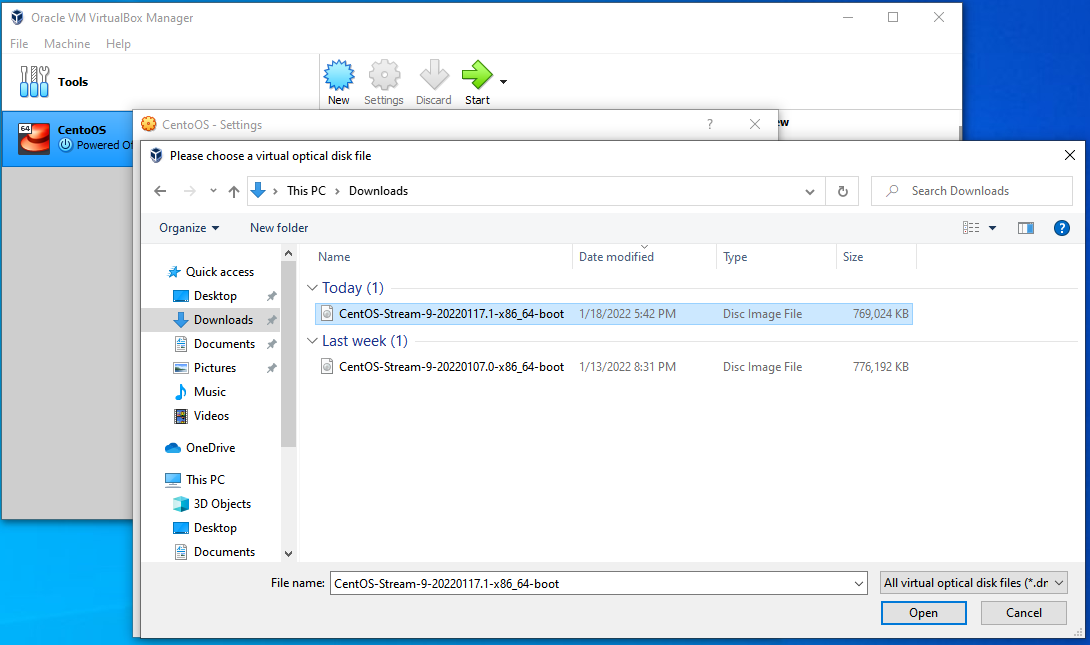Open Start button dropdown arrow
Image resolution: width=1090 pixels, height=645 pixels.
(x=503, y=82)
